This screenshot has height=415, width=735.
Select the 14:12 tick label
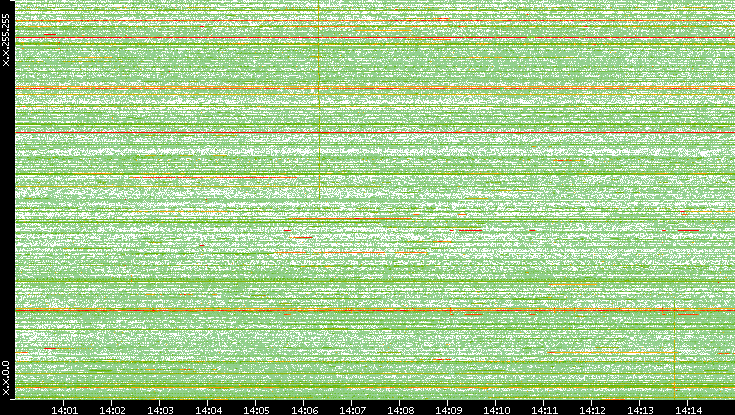click(592, 410)
